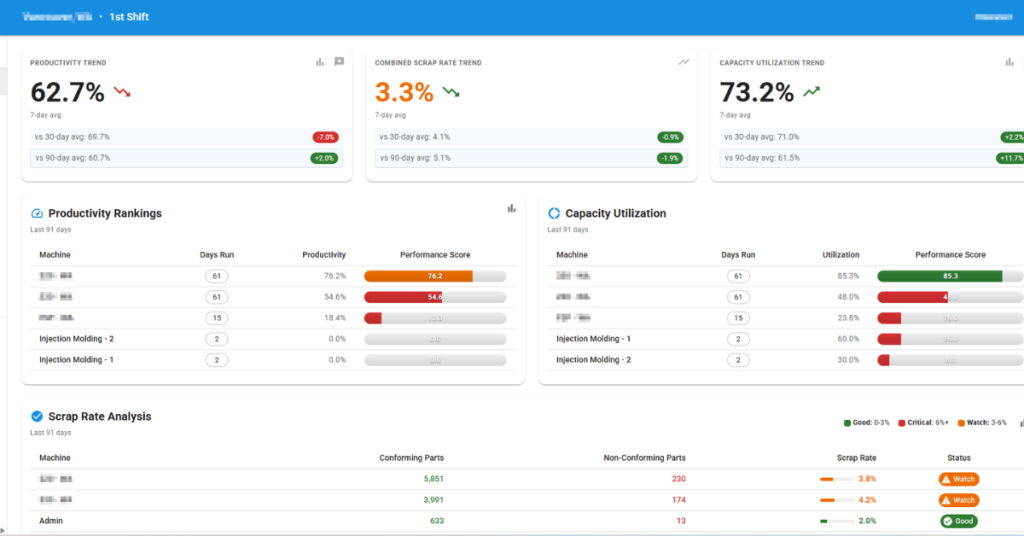
Task: Select Injection Molding - 2 in Productivity Rankings
Action: click(76, 339)
